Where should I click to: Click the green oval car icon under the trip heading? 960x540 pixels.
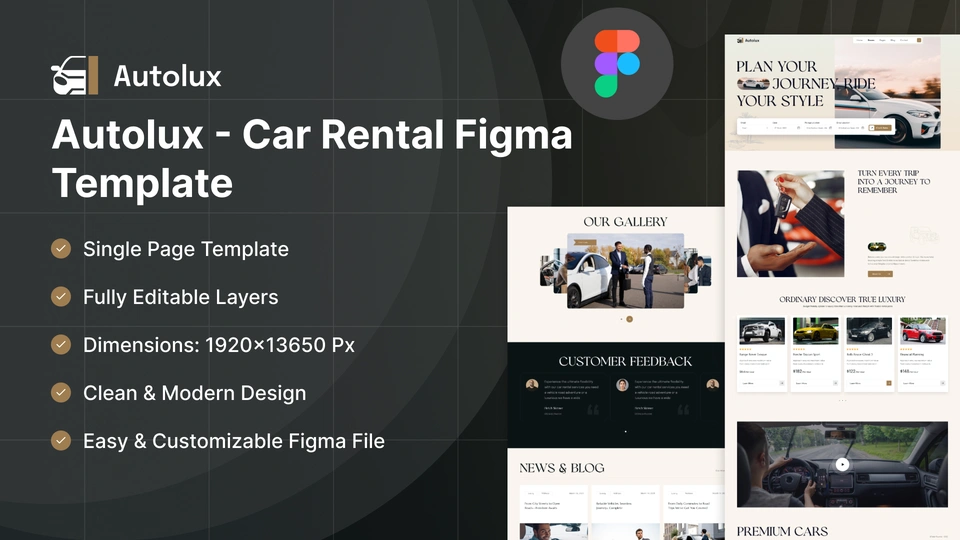(x=877, y=247)
